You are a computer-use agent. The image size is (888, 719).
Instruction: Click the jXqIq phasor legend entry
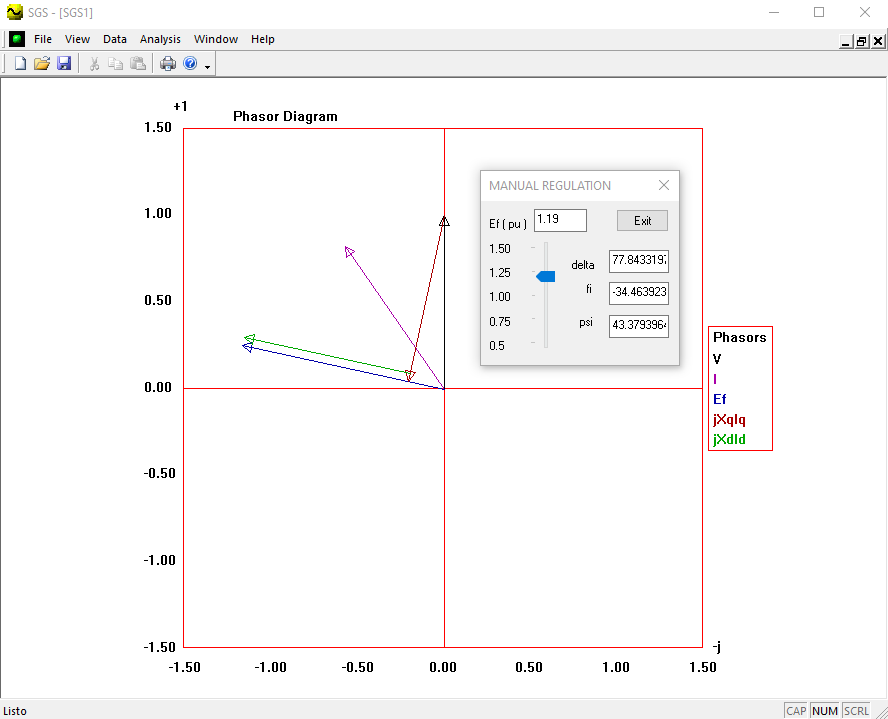(729, 420)
